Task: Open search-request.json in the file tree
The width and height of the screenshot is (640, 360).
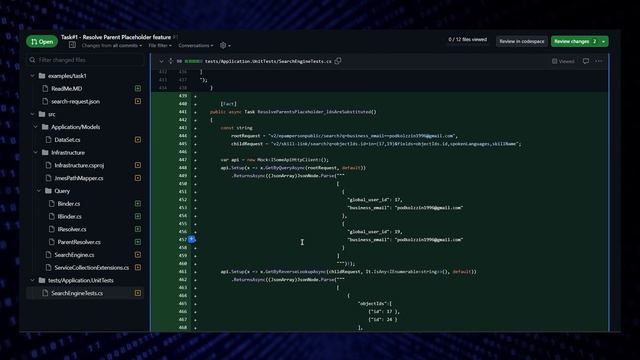Action: pos(76,101)
